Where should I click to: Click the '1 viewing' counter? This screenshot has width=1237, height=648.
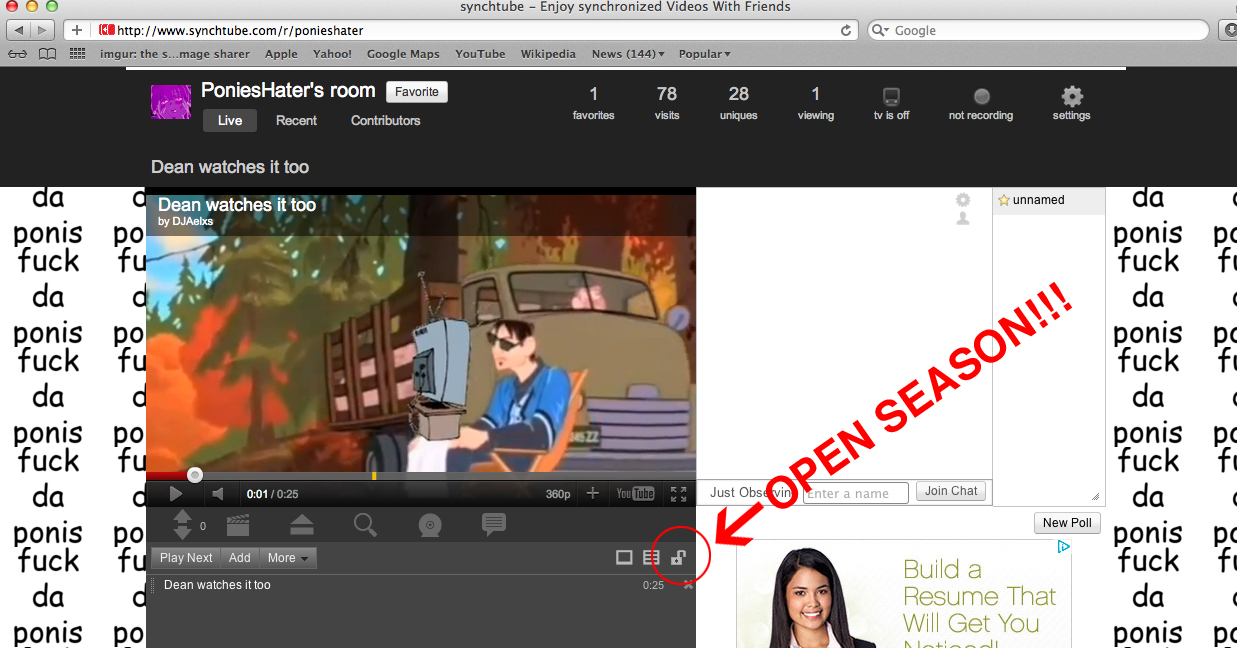coord(815,103)
